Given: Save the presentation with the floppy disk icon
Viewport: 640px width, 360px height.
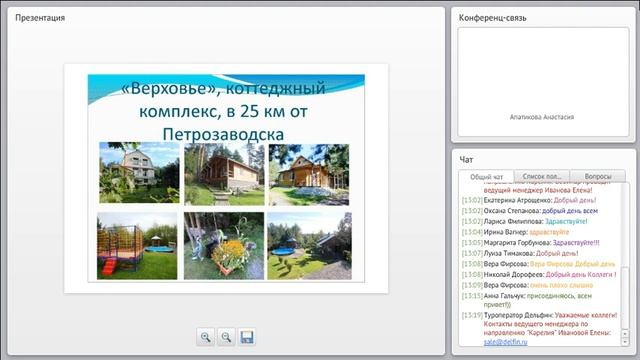Looking at the screenshot, I should coord(247,337).
